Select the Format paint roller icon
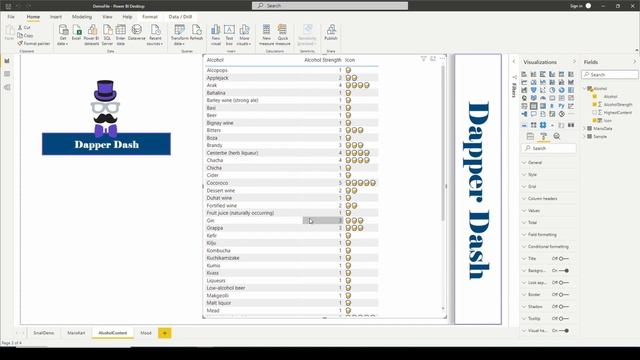The height and width of the screenshot is (360, 640). click(x=543, y=136)
